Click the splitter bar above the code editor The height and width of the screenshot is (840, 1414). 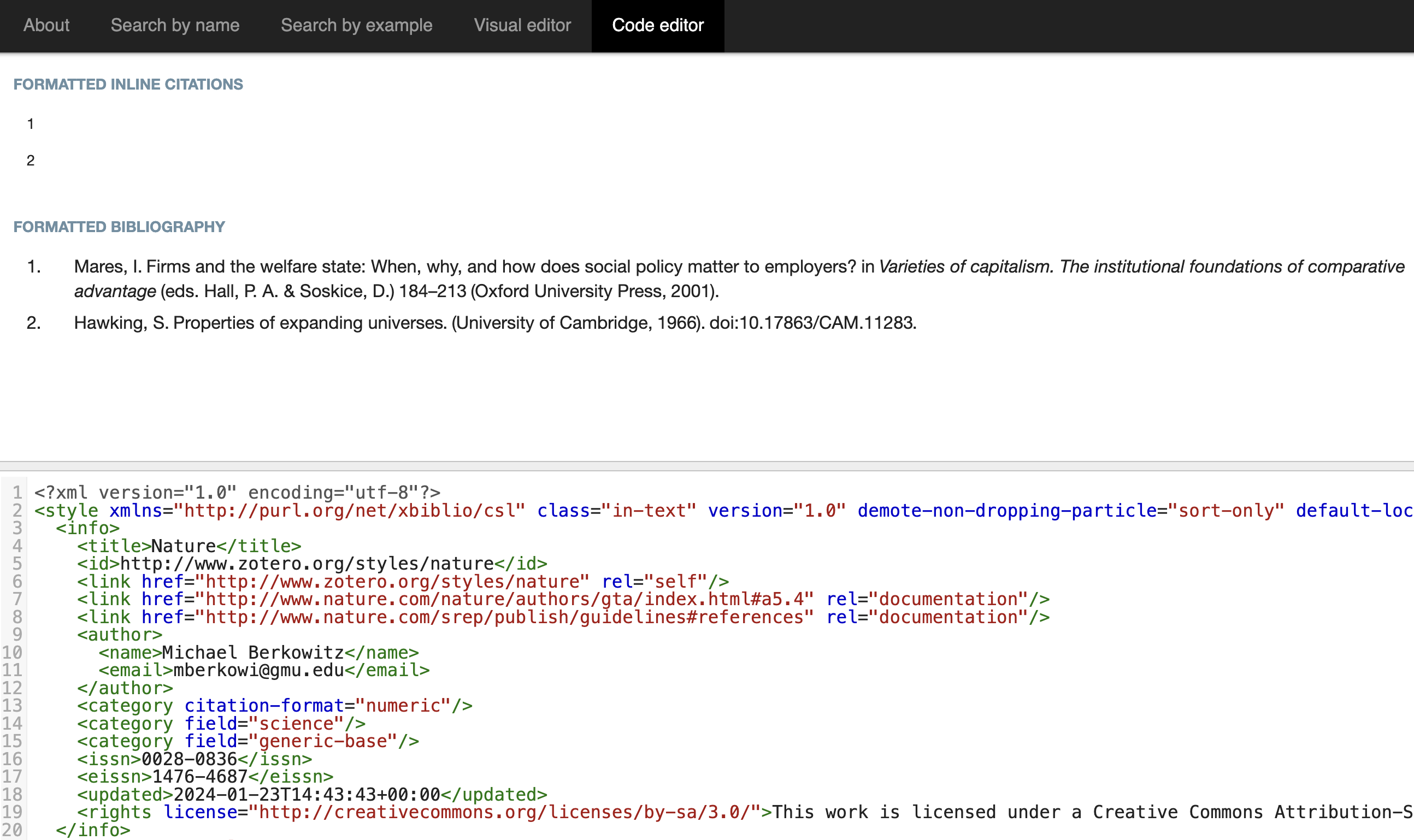click(x=706, y=466)
